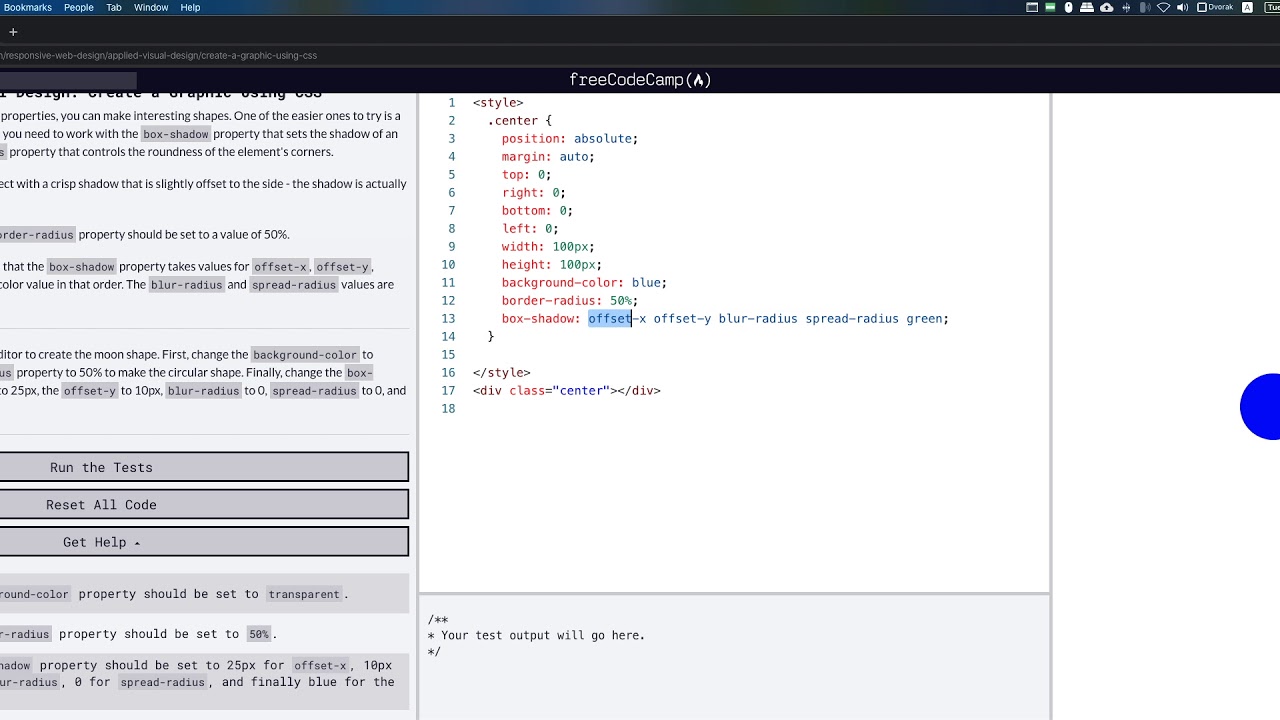This screenshot has width=1280, height=720.
Task: Click the blue circle in the preview pane
Action: tap(1261, 406)
